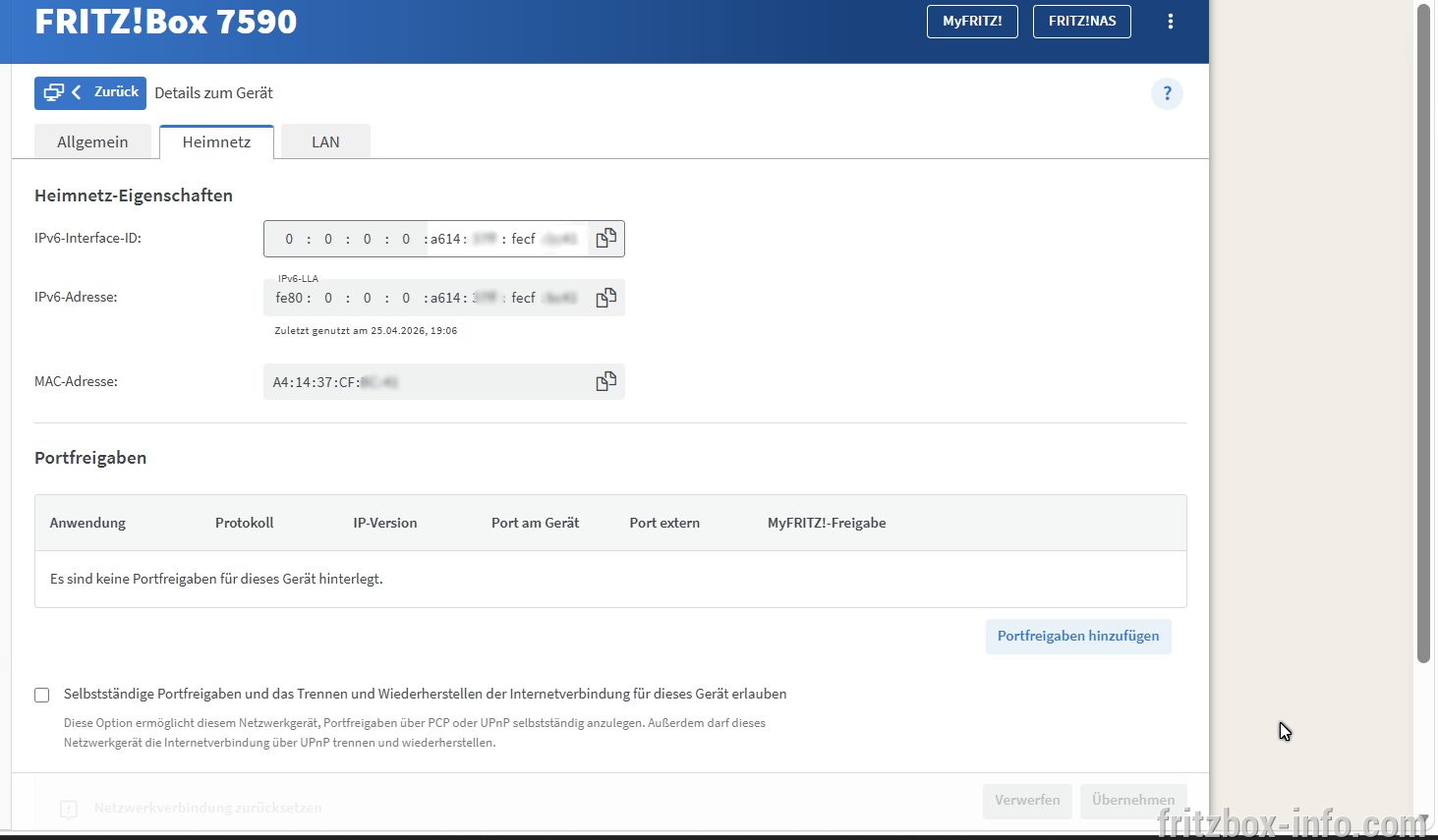This screenshot has height=840, width=1438.
Task: Go back with the Zurück button
Action: [x=90, y=92]
